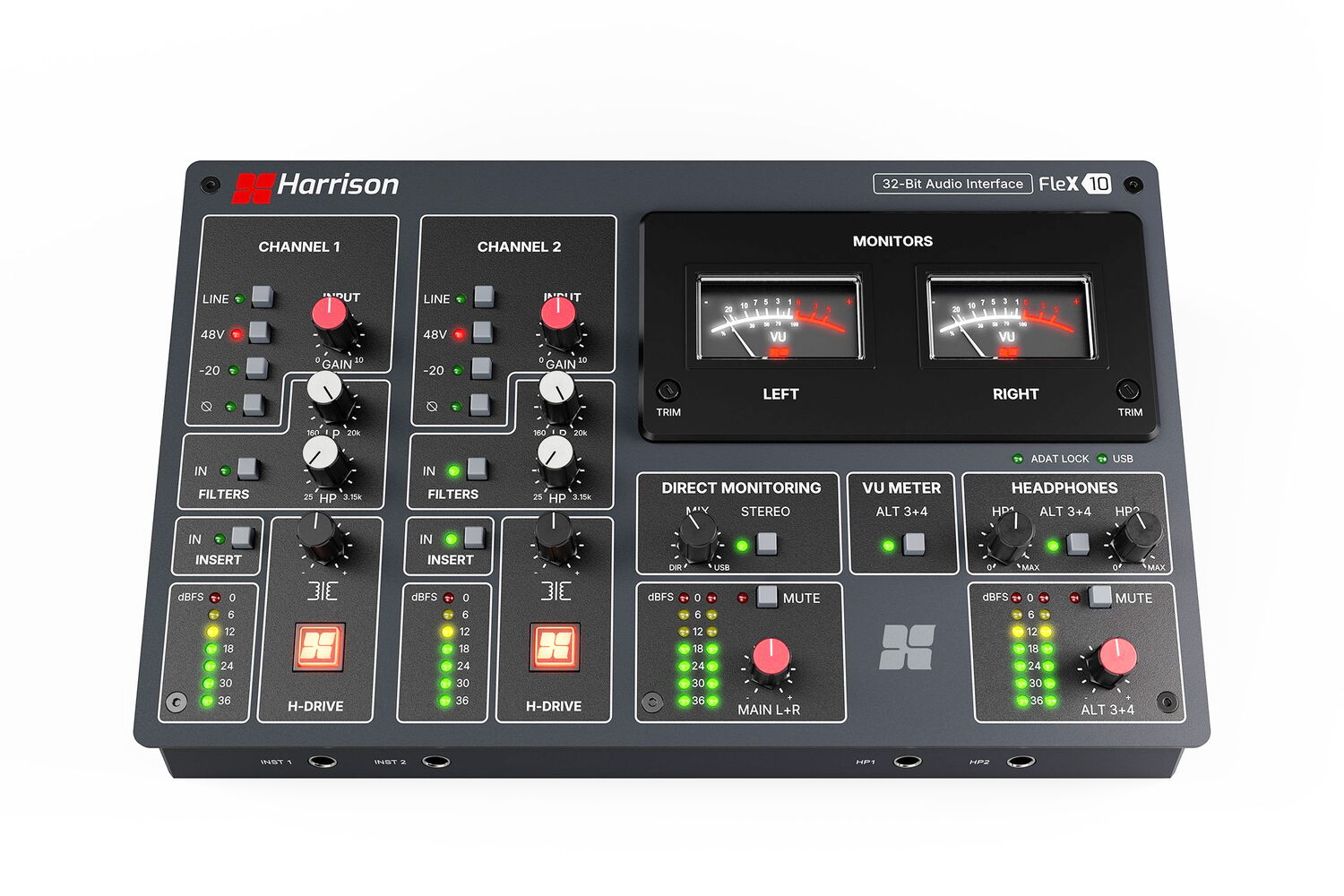The image size is (1344, 896).
Task: Toggle the Direct Monitoring STEREO button
Action: click(x=766, y=543)
